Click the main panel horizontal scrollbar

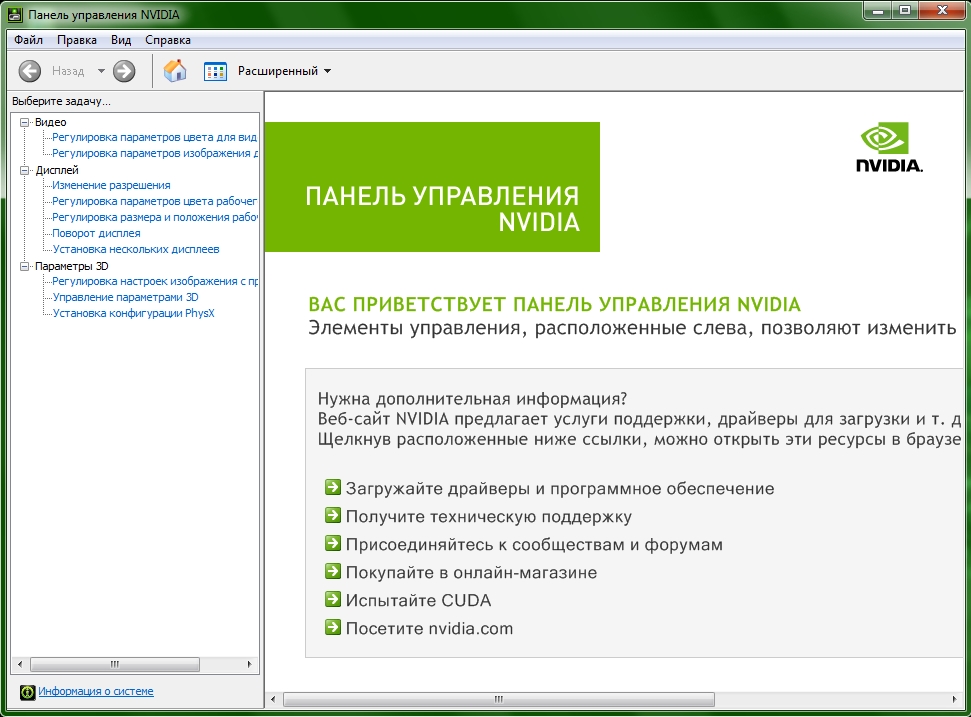point(500,699)
